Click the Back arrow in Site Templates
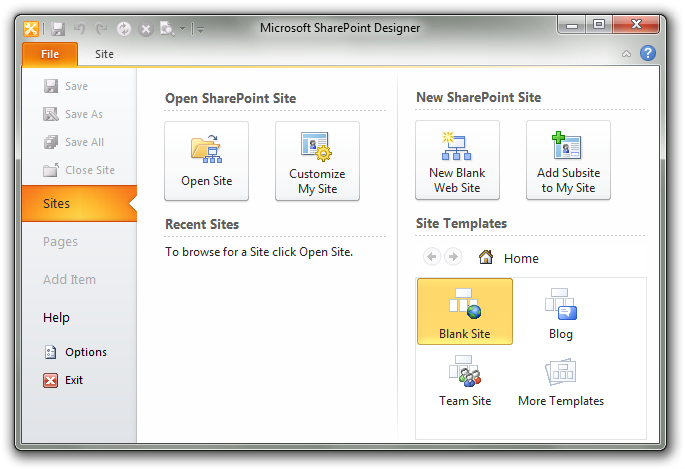685x469 pixels. [432, 257]
